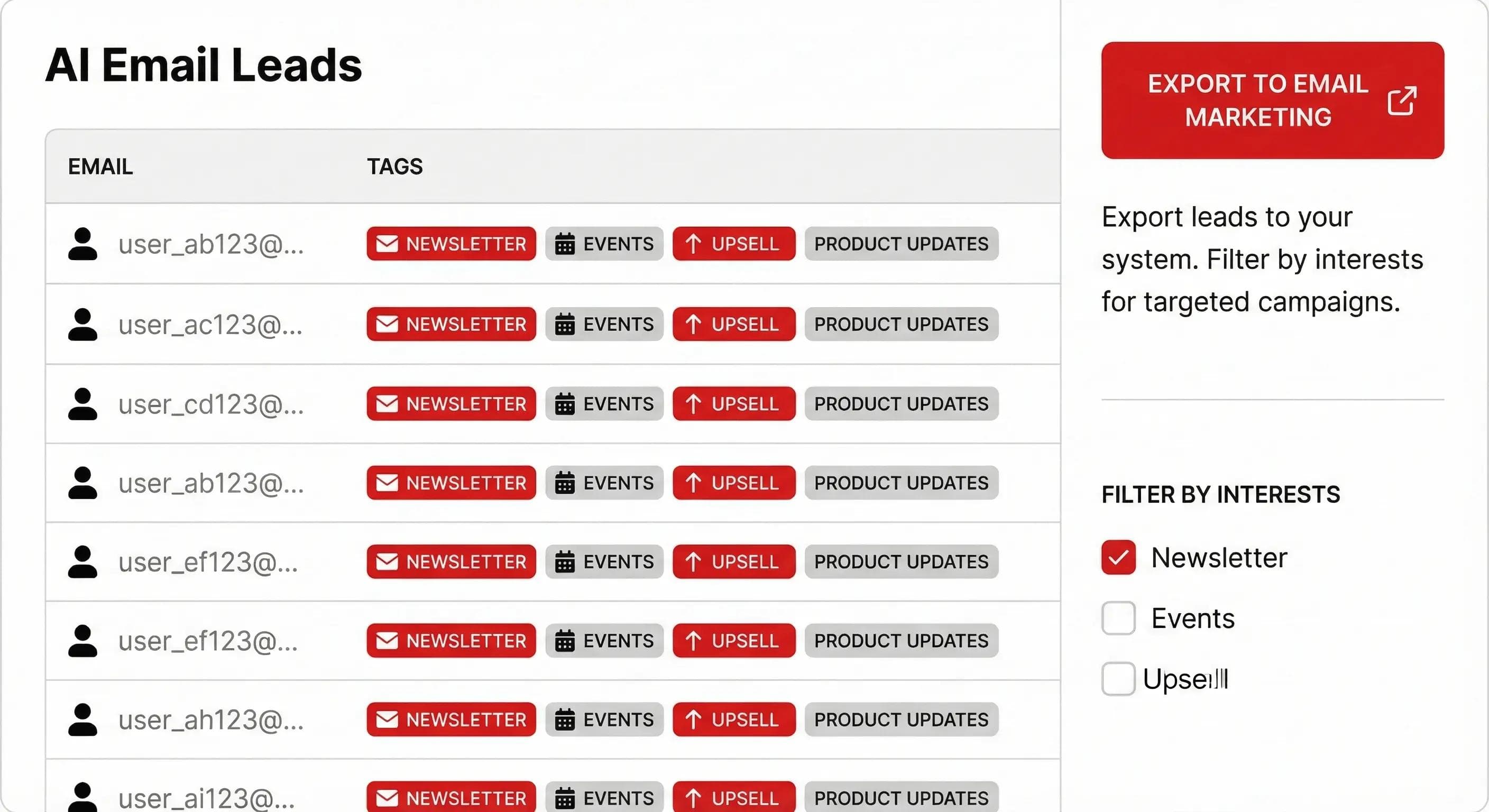The width and height of the screenshot is (1489, 812).
Task: Select the Upsell tag in the last row
Action: pyautogui.click(x=733, y=798)
